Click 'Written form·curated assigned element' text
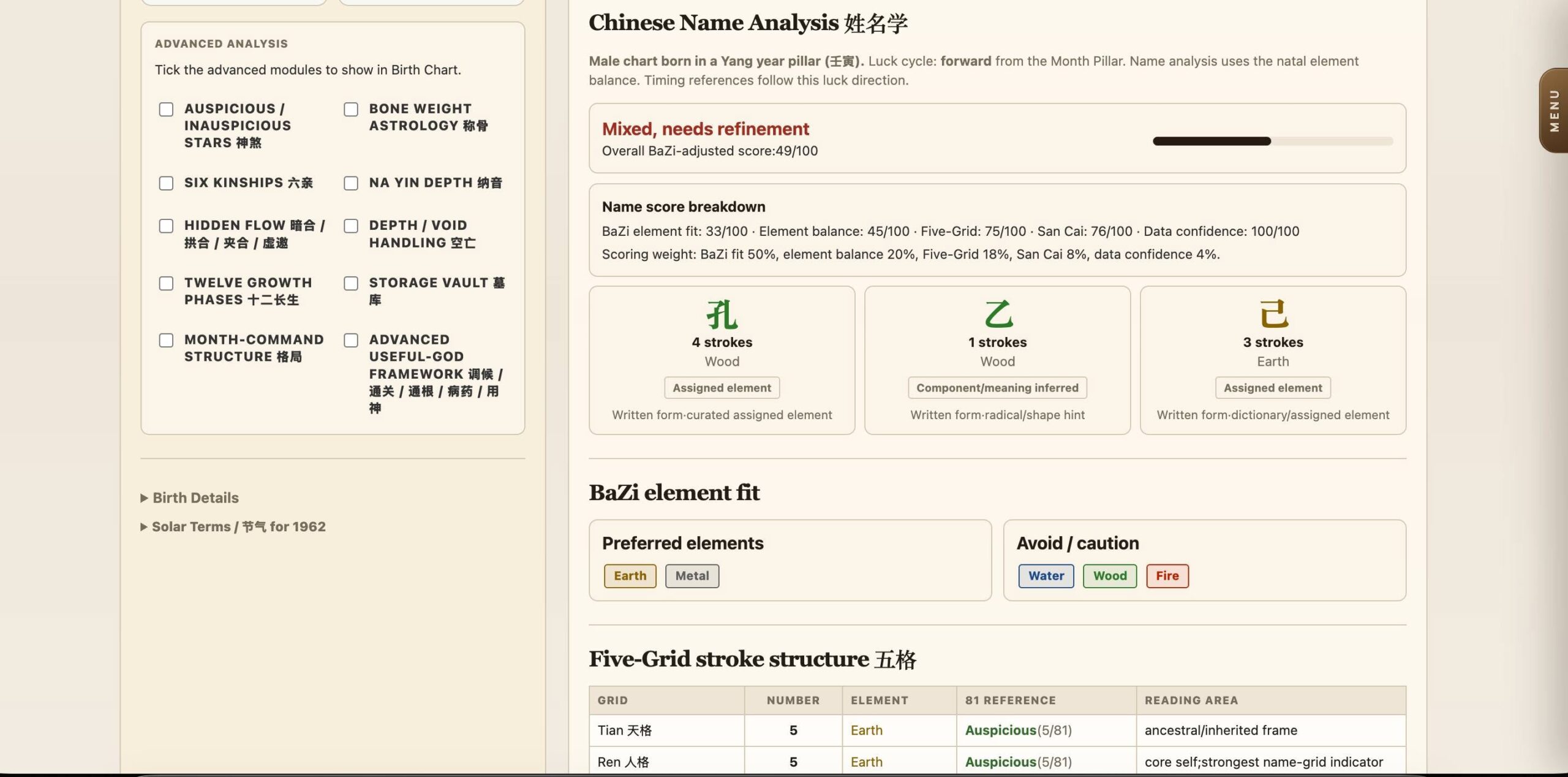The height and width of the screenshot is (777, 1568). pyautogui.click(x=722, y=415)
